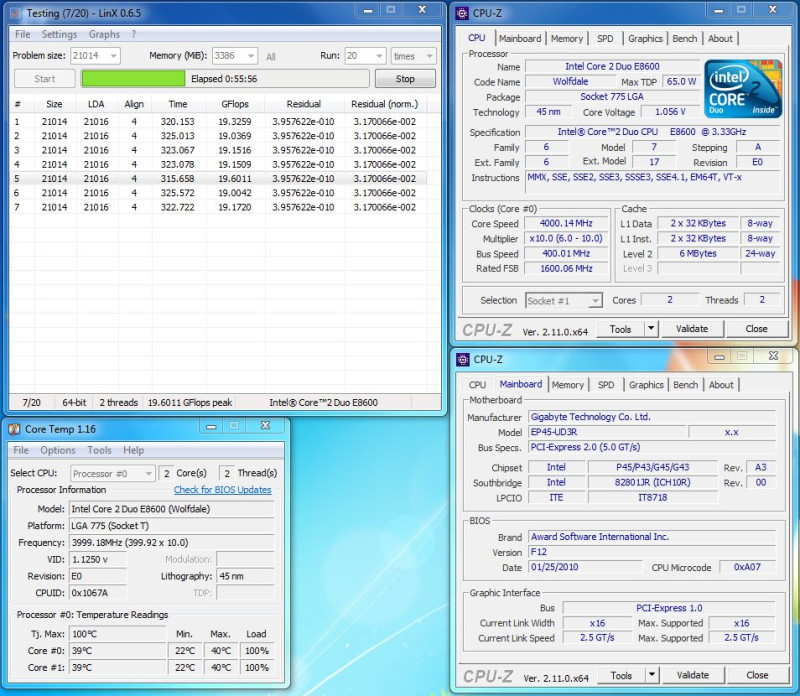800x696 pixels.
Task: Click the Stop button in LinX
Action: point(405,79)
